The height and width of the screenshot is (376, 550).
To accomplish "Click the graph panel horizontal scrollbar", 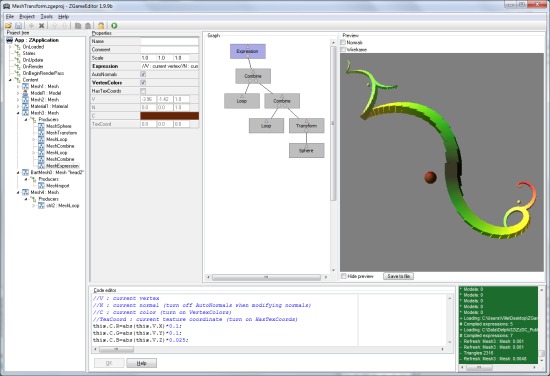I will pyautogui.click(x=267, y=277).
